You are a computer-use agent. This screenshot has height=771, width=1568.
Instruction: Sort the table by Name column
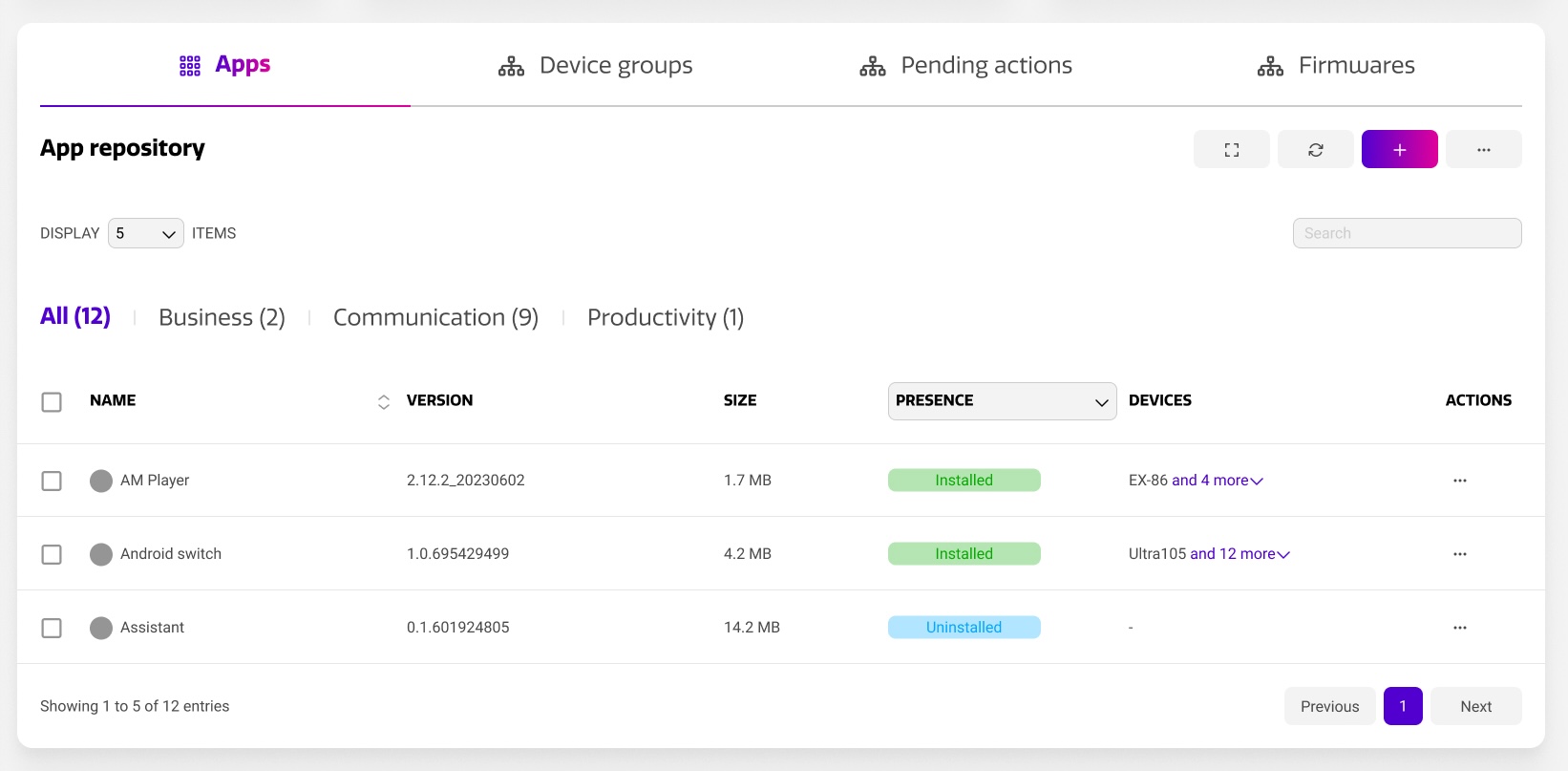pos(383,401)
